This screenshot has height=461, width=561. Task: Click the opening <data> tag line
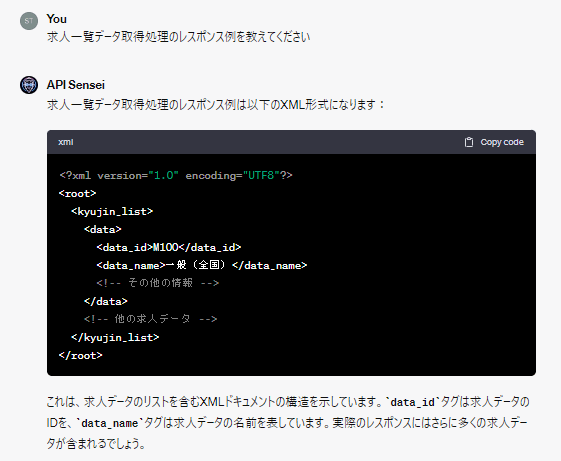(x=103, y=229)
